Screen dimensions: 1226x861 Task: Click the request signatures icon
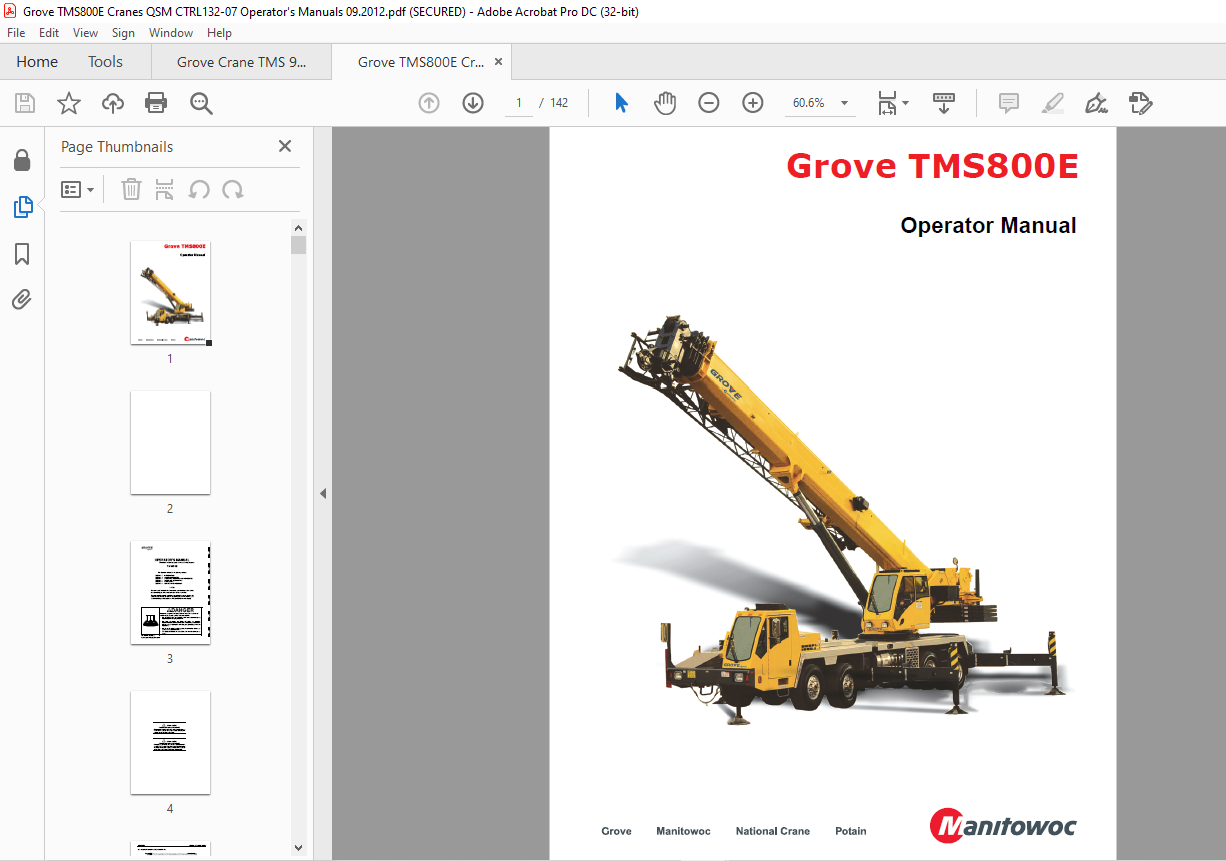pyautogui.click(x=1141, y=103)
